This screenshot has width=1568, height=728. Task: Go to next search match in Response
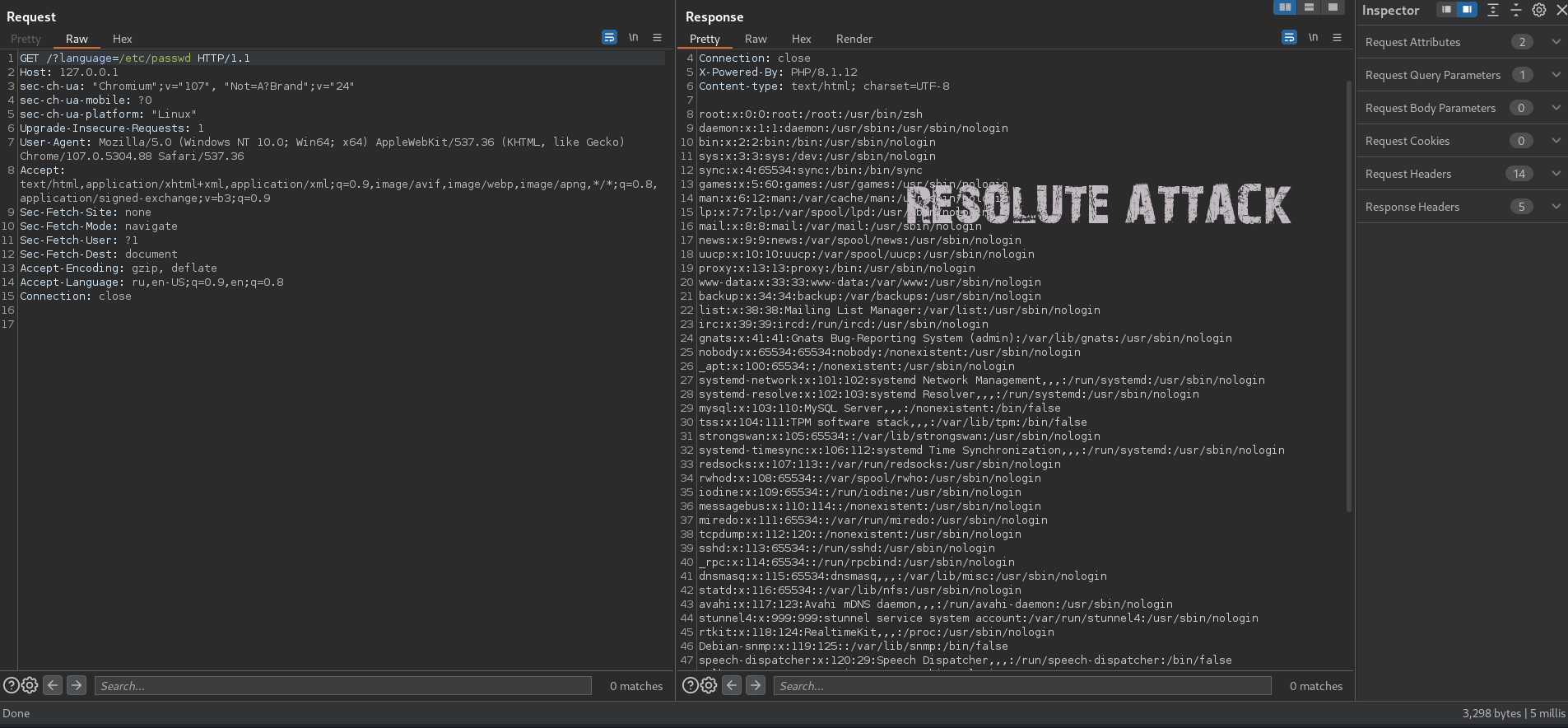click(x=756, y=685)
